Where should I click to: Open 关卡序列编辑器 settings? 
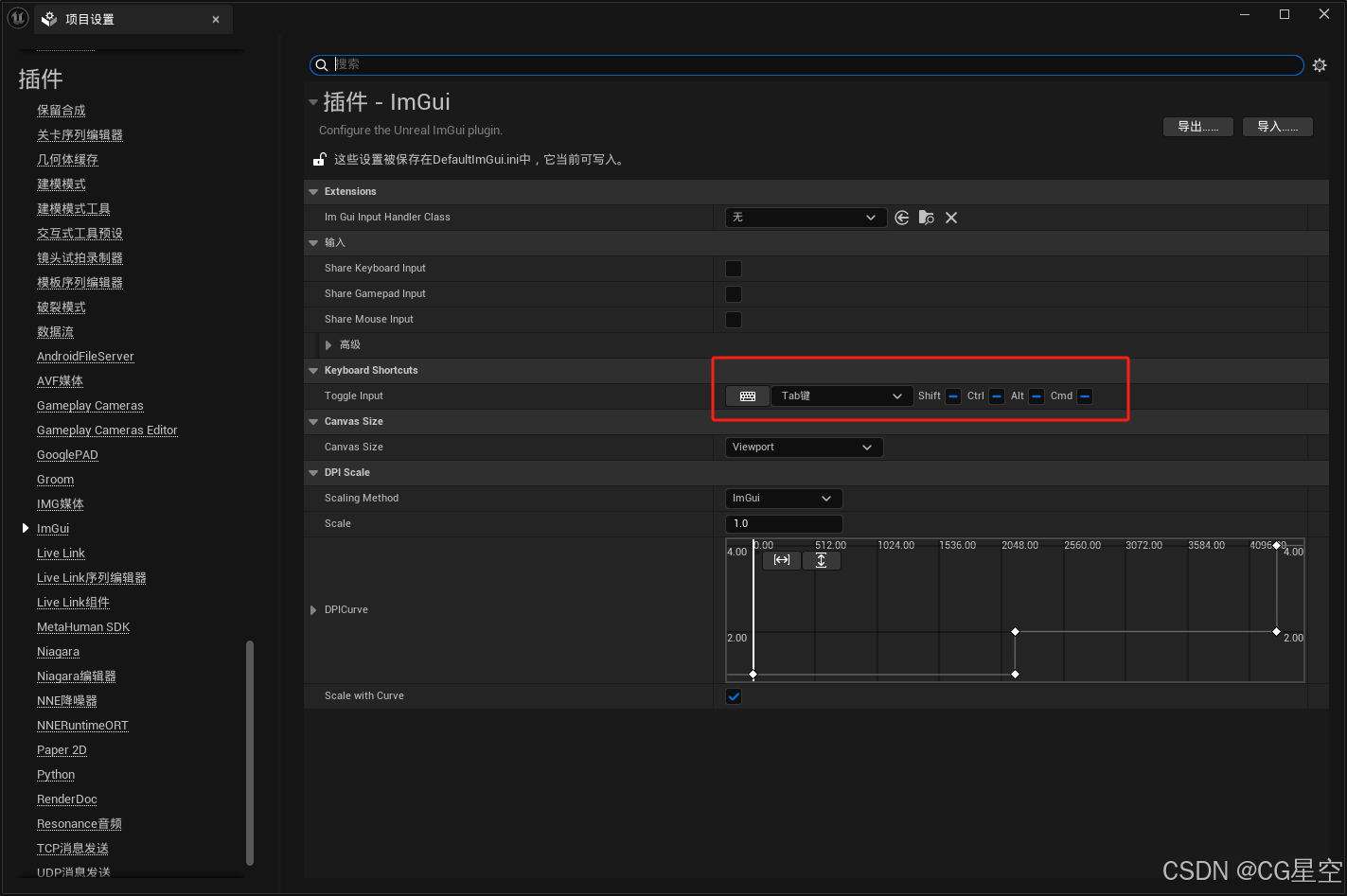[x=80, y=135]
